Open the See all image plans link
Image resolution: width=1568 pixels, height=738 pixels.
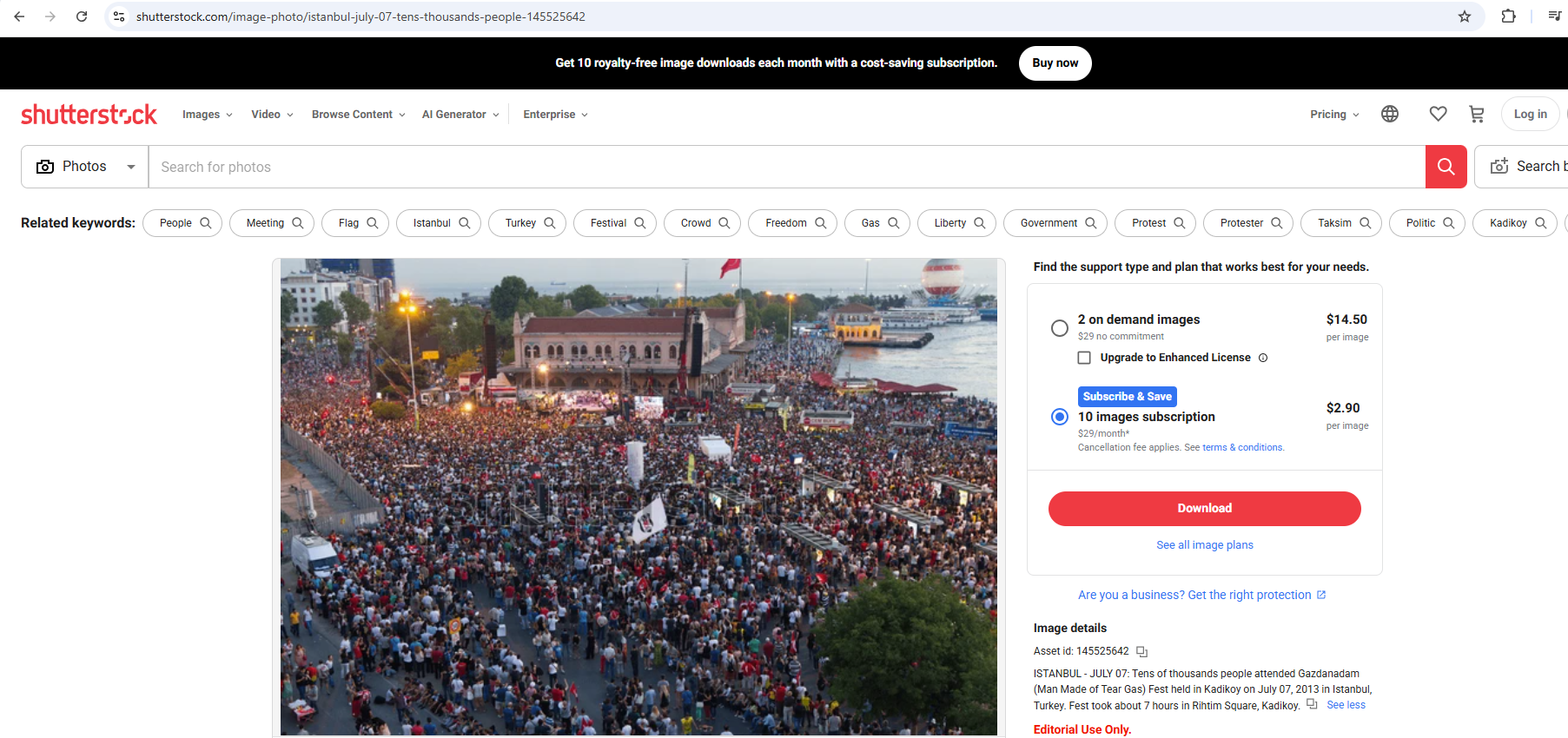1204,545
